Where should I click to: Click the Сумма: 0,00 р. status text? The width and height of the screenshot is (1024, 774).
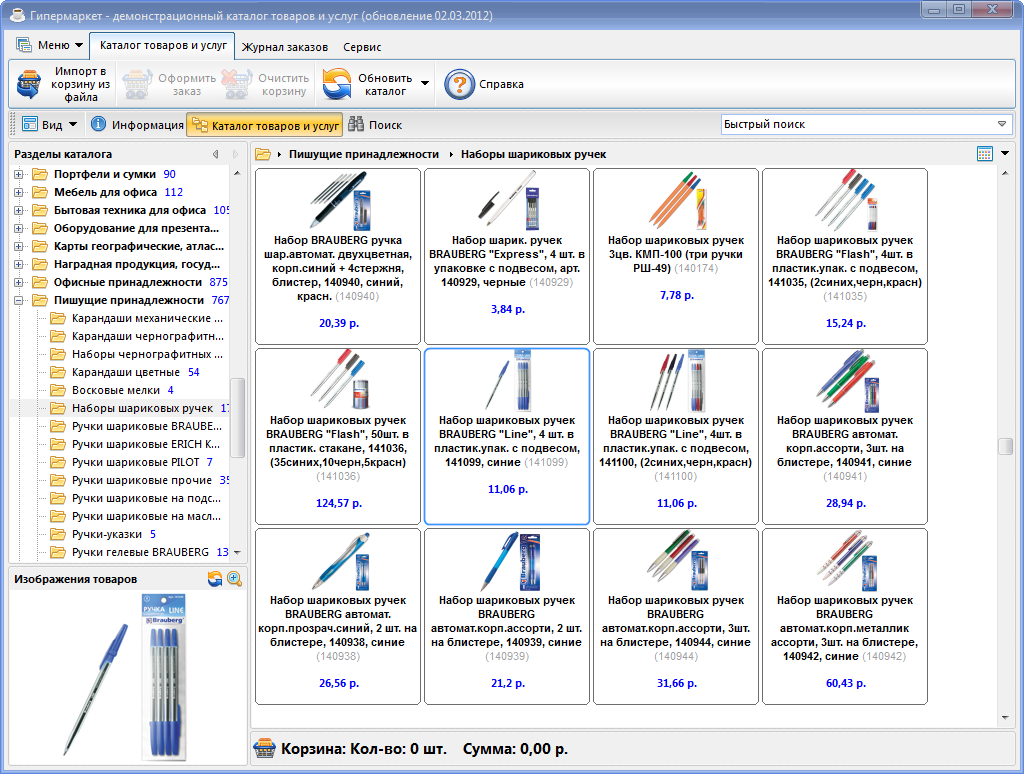(x=515, y=749)
